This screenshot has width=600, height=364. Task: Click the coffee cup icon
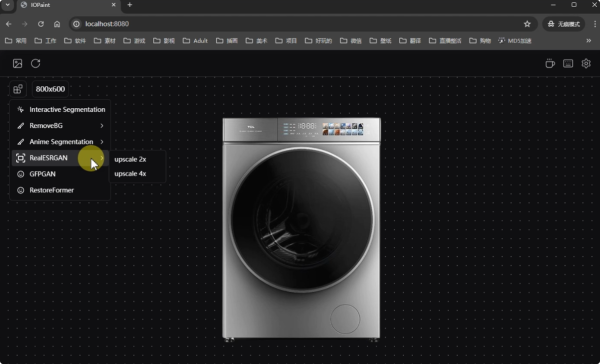(550, 64)
